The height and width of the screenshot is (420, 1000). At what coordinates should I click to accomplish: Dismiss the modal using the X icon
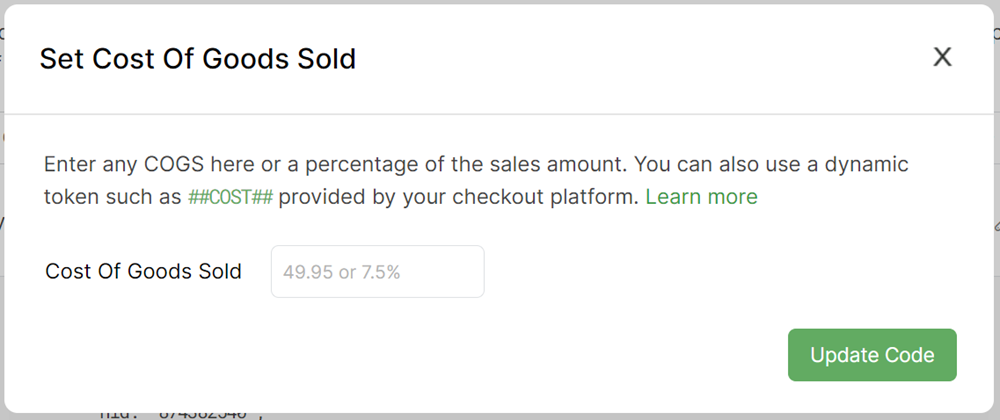(942, 58)
